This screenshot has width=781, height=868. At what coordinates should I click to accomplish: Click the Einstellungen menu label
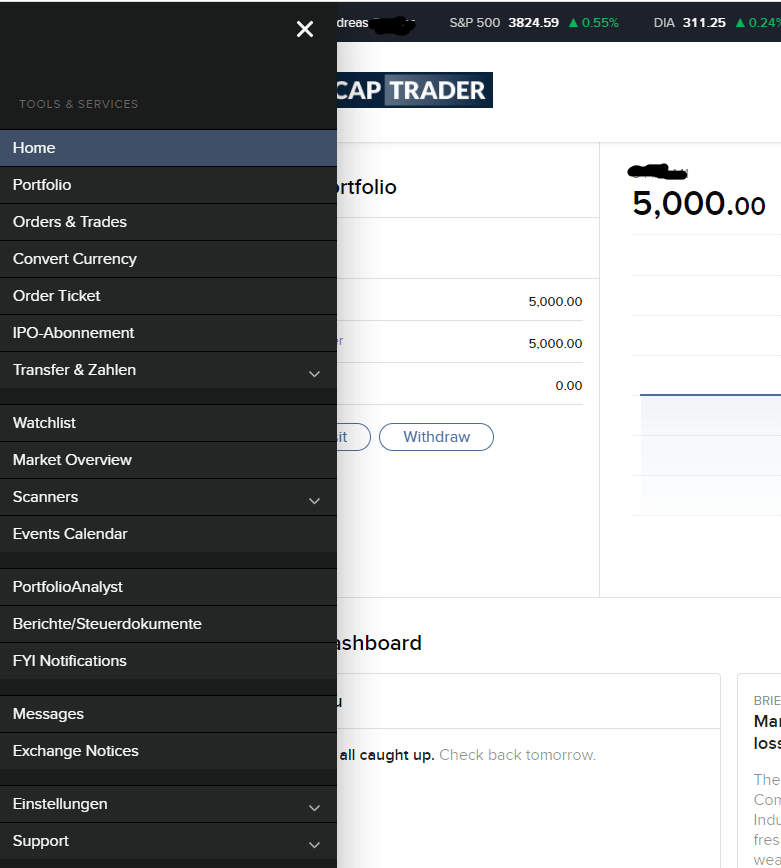click(60, 804)
